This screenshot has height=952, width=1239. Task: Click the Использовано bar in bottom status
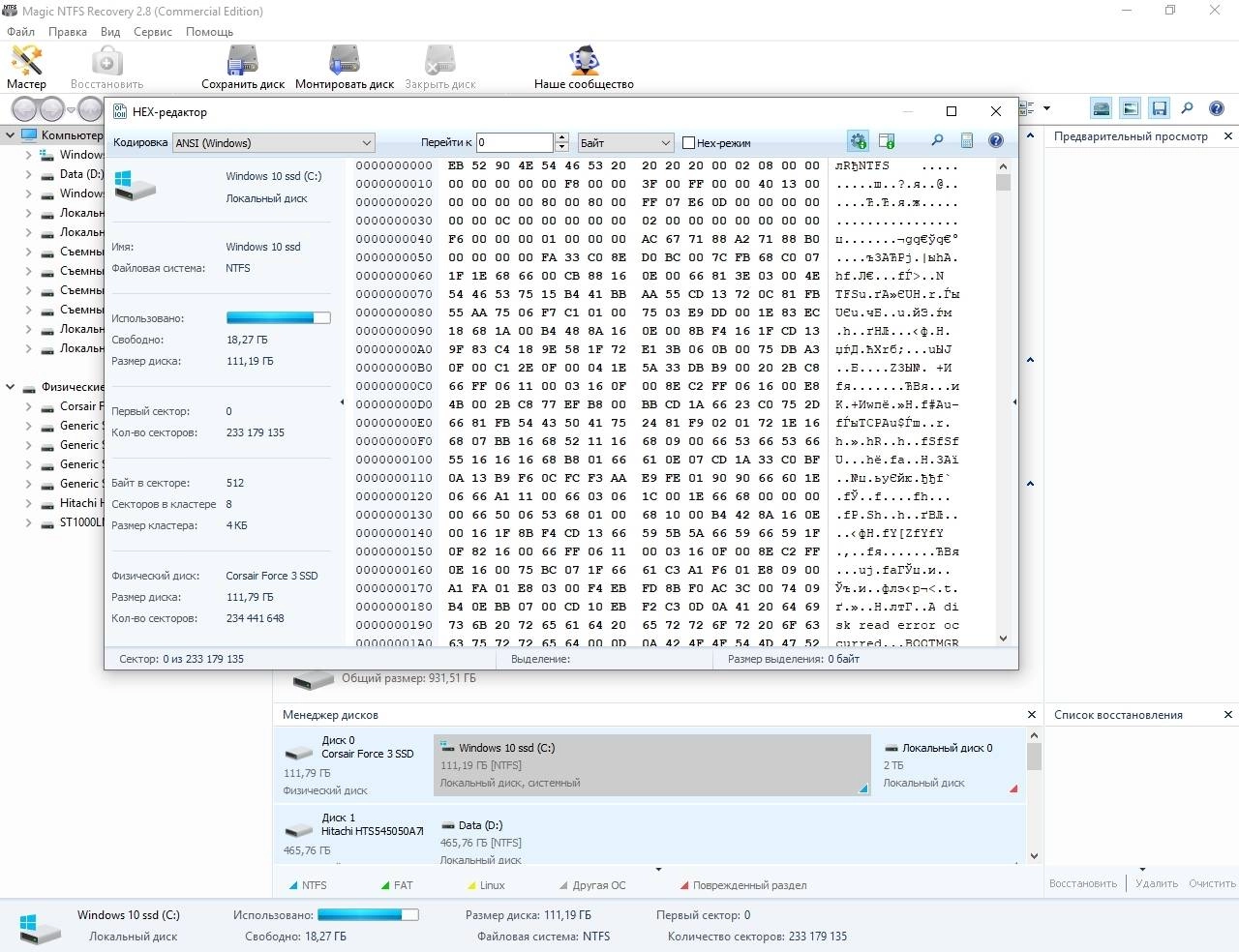pyautogui.click(x=368, y=914)
